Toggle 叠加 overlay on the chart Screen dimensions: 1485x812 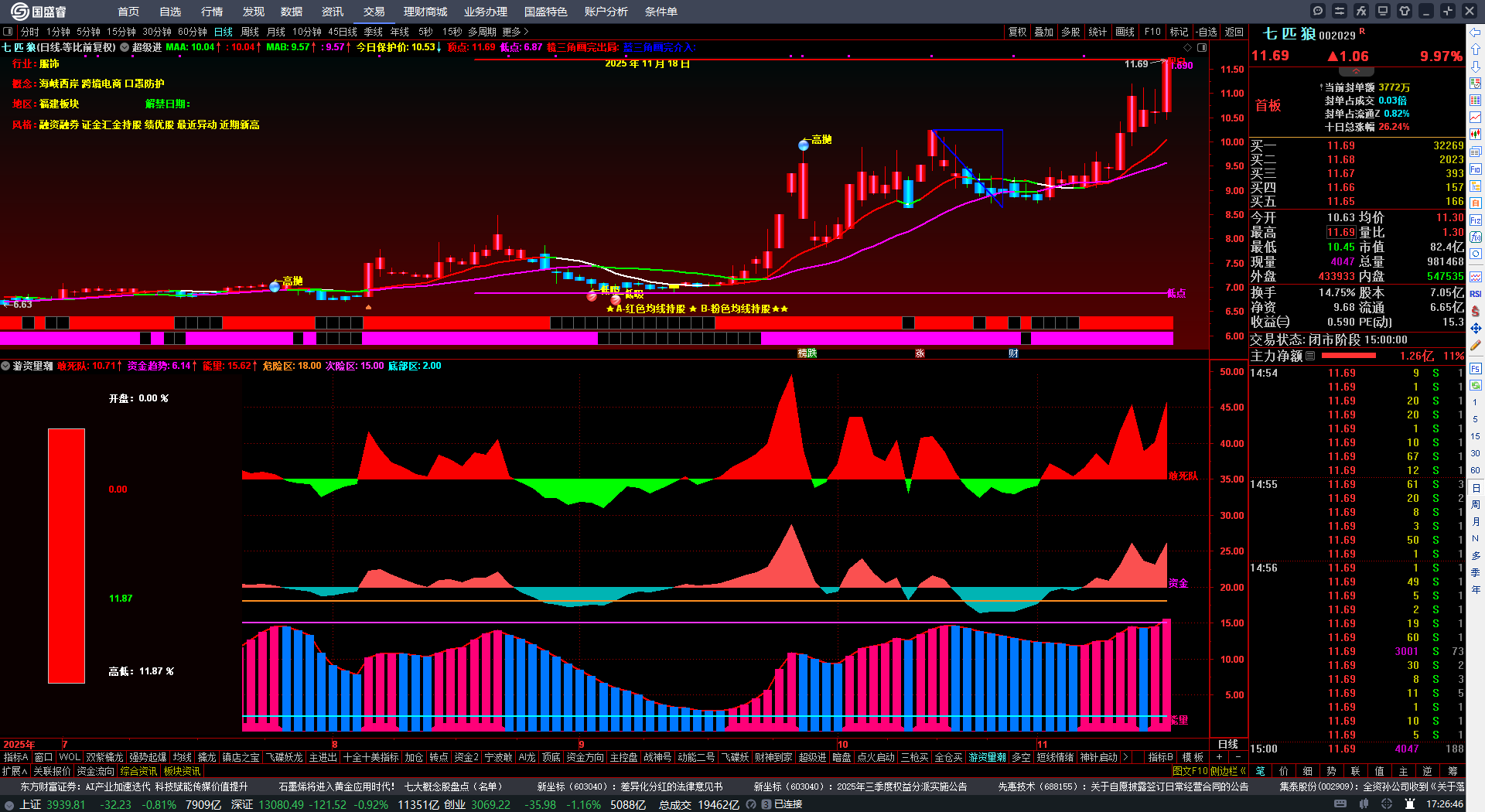[1044, 32]
